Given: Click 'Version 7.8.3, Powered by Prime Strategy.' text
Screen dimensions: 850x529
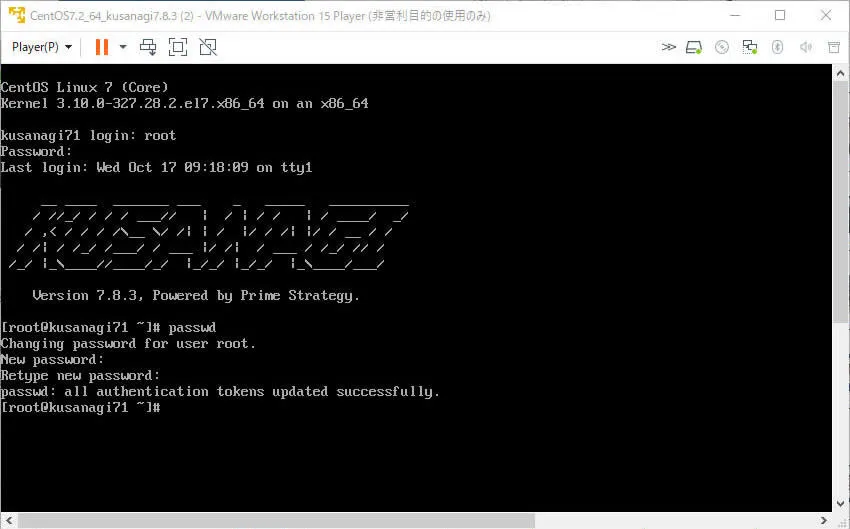Looking at the screenshot, I should pos(196,296).
